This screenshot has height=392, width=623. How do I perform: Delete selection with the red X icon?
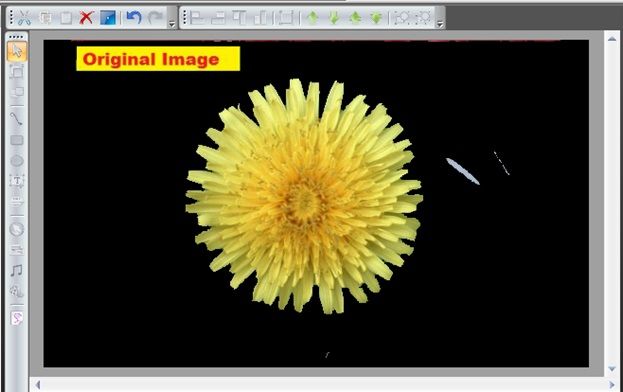[x=86, y=18]
